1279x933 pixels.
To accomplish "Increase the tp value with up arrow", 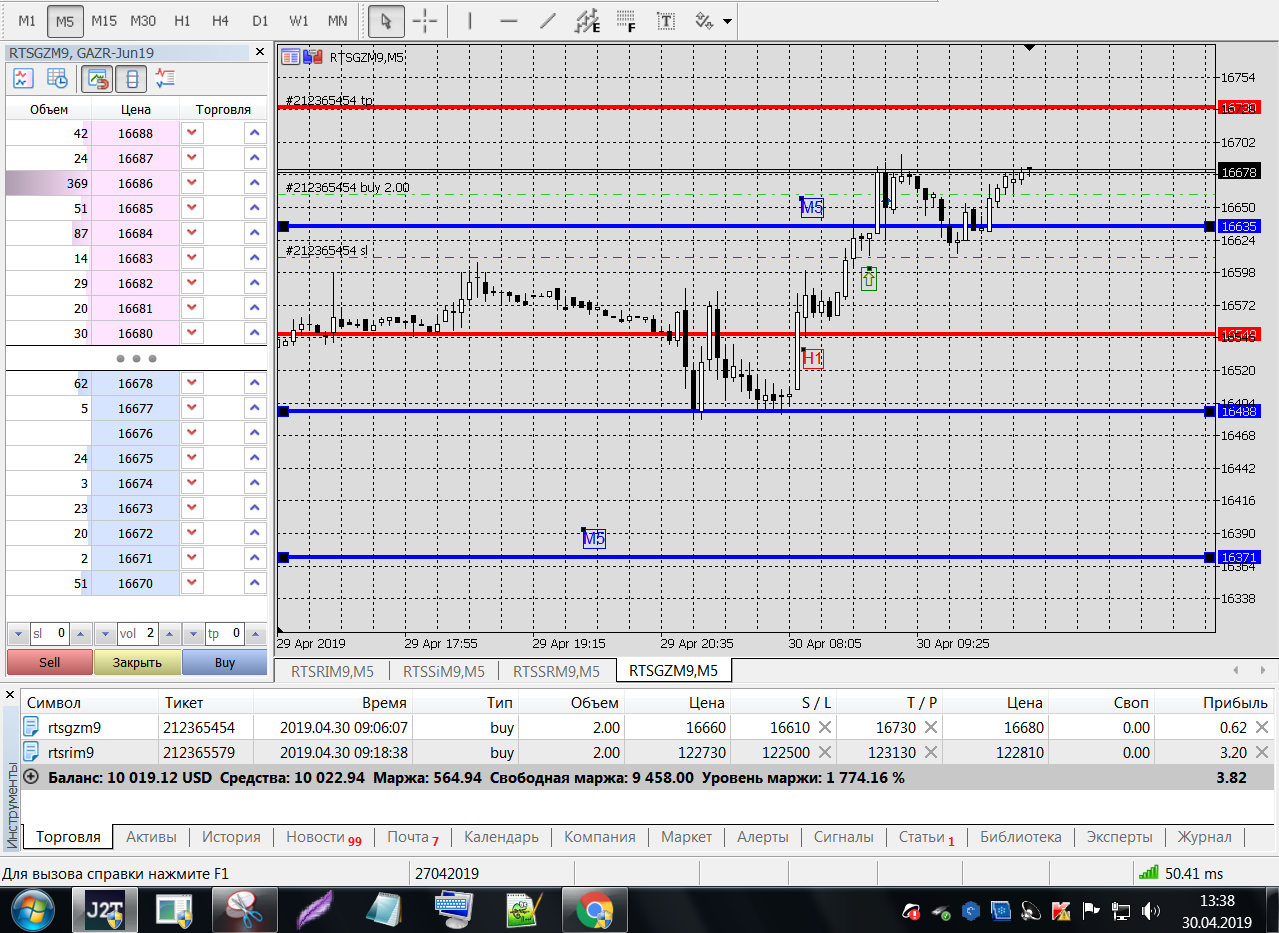I will point(257,634).
